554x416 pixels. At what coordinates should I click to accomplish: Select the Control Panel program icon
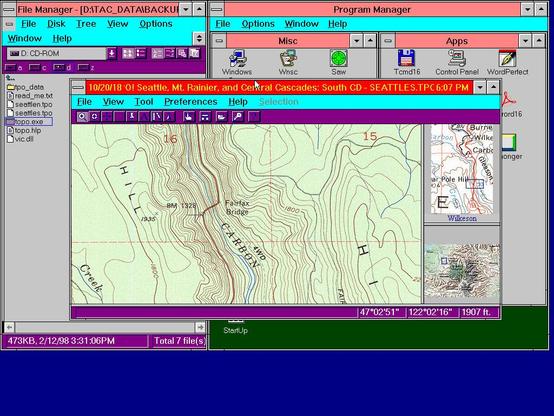pyautogui.click(x=456, y=63)
